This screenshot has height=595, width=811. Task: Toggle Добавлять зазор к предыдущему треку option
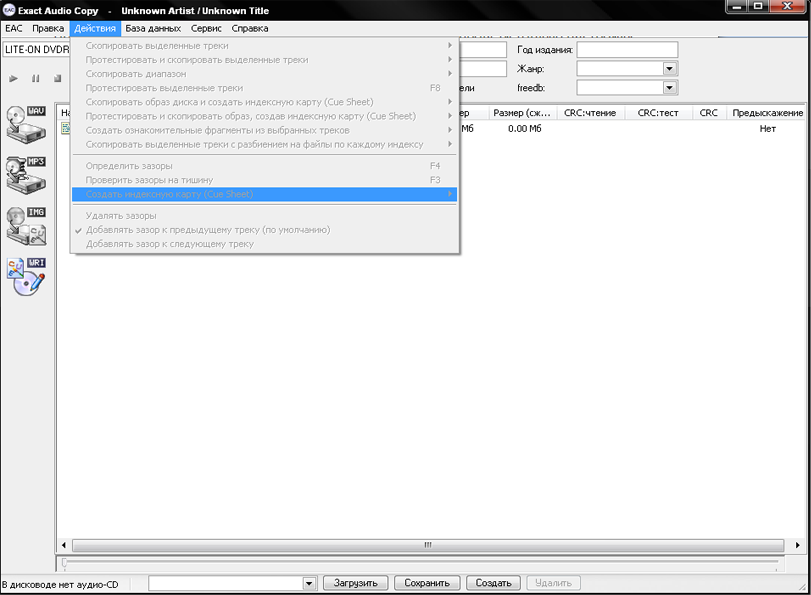point(264,230)
